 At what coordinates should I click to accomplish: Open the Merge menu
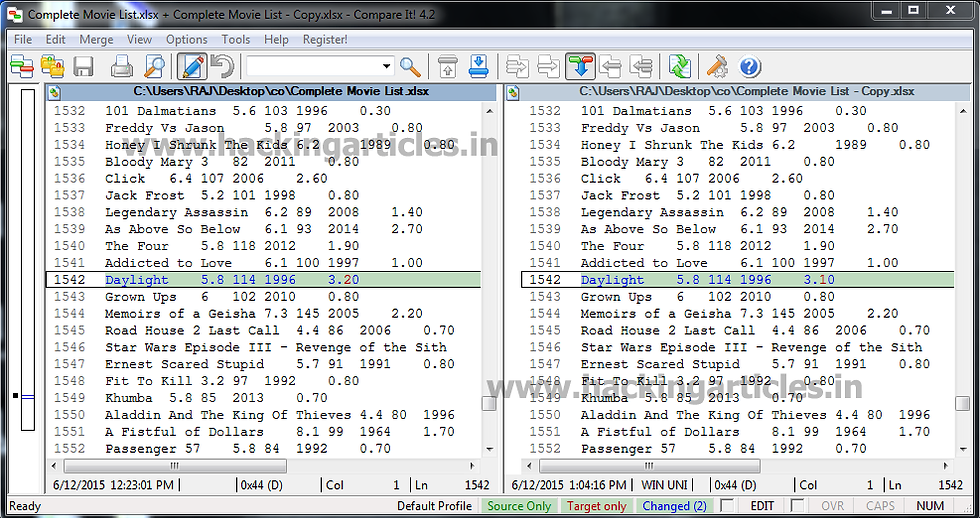(96, 39)
